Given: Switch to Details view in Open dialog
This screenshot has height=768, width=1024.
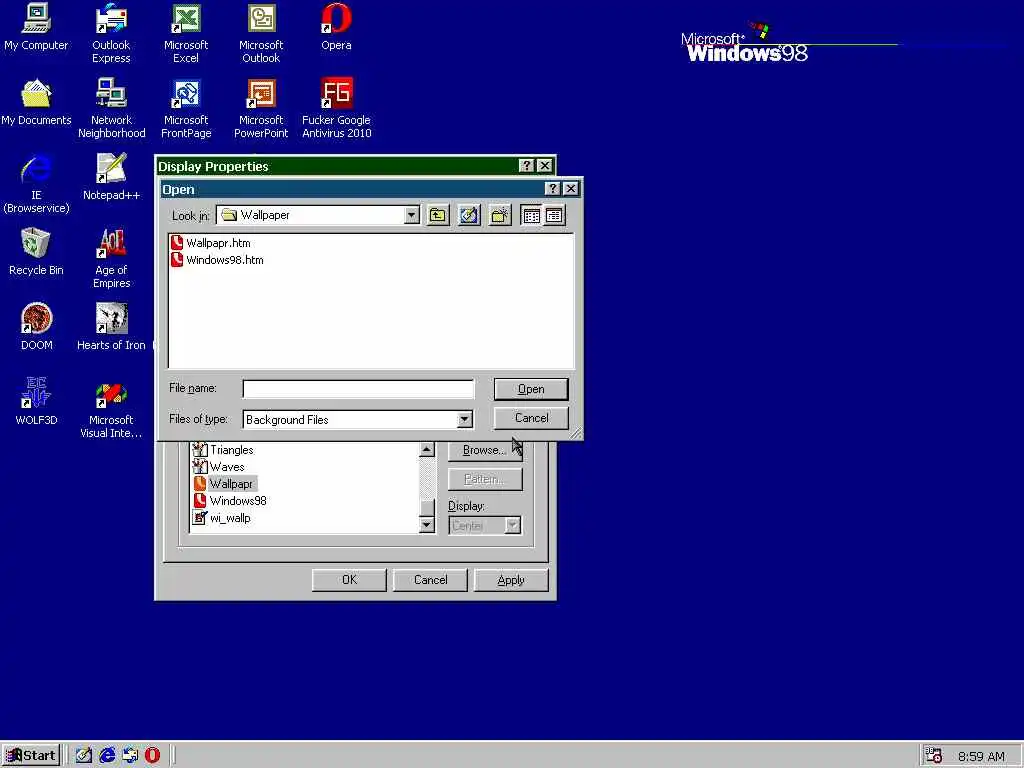Looking at the screenshot, I should point(554,216).
